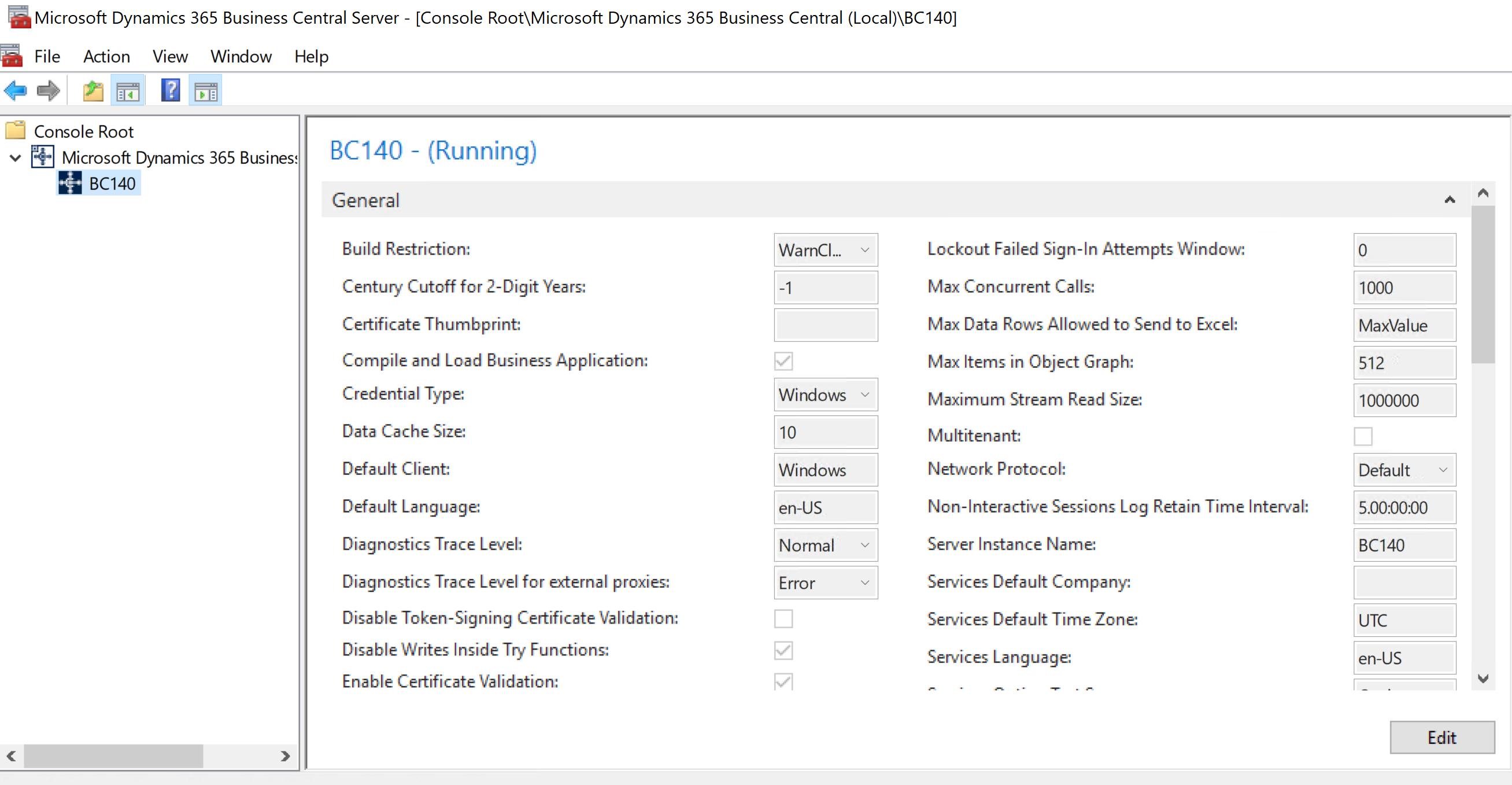Toggle the Show/Hide Action Pane icon
1512x785 pixels.
[206, 91]
